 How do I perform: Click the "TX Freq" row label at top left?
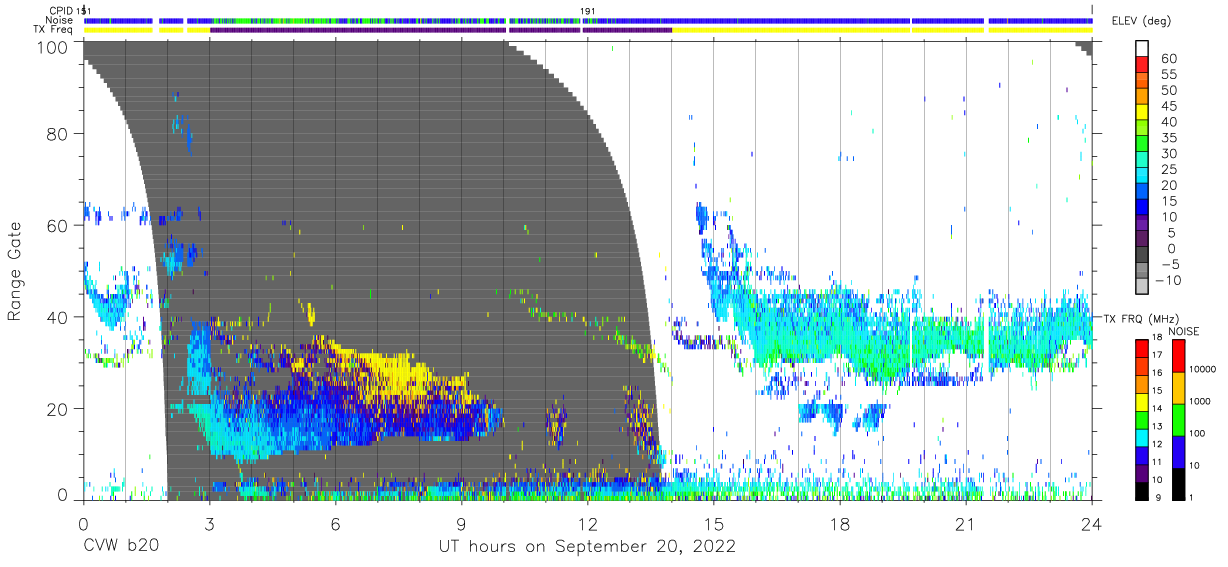tap(53, 31)
